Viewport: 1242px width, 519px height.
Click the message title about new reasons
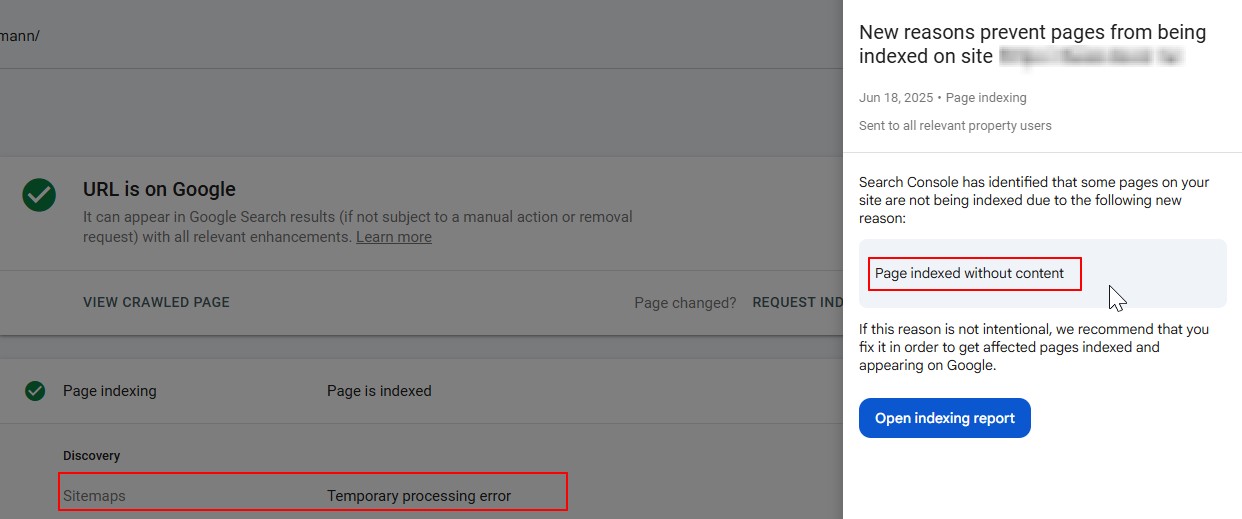(1032, 33)
